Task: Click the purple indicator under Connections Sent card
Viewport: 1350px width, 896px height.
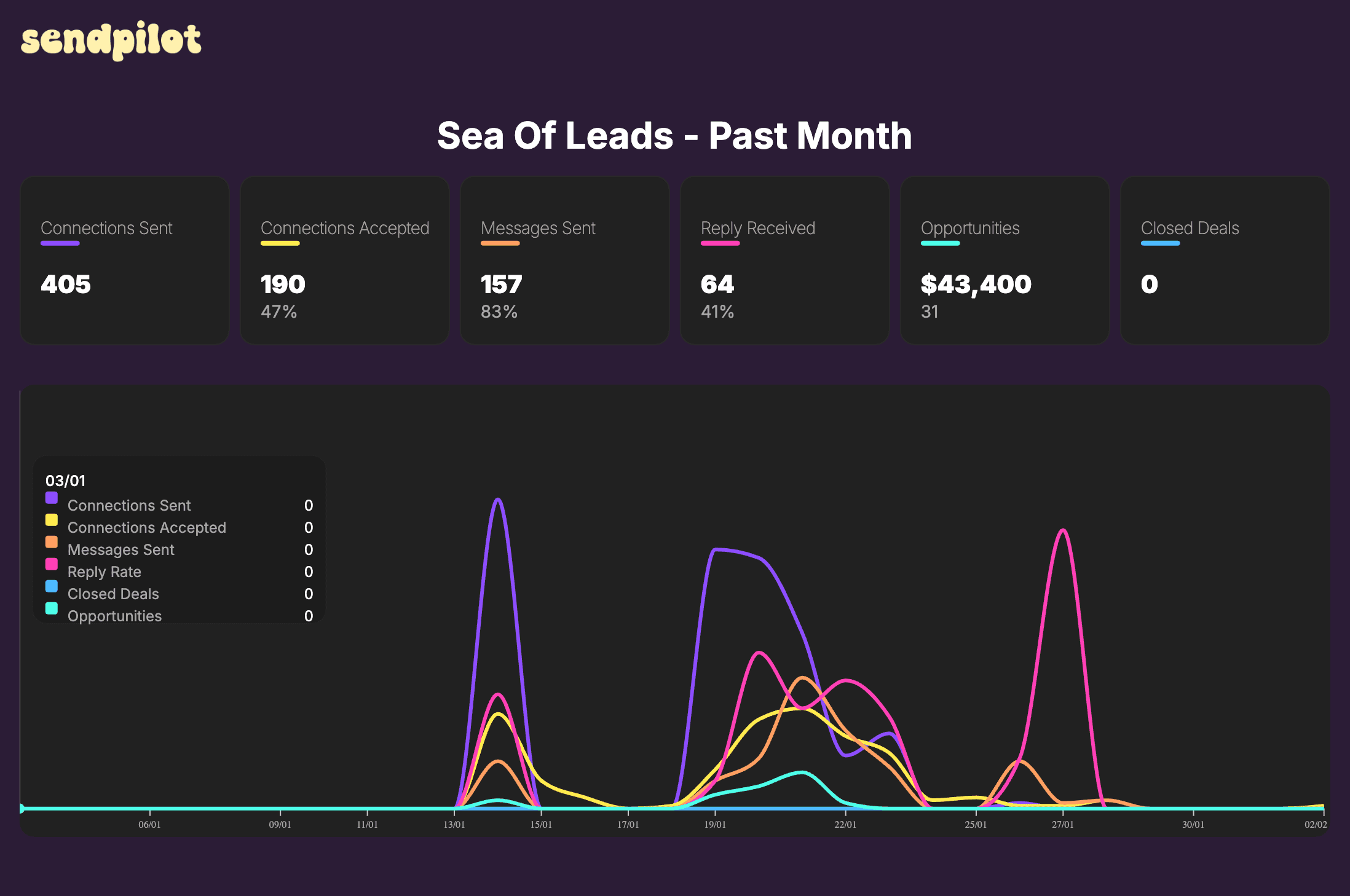Action: point(60,243)
